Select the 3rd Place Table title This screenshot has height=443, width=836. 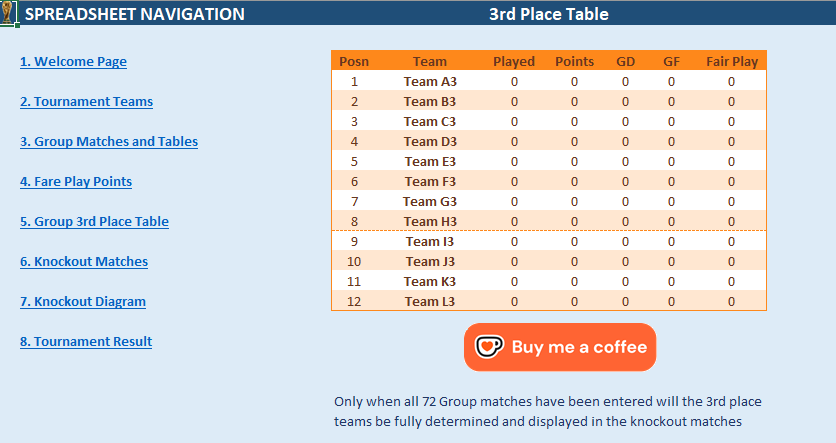click(548, 14)
